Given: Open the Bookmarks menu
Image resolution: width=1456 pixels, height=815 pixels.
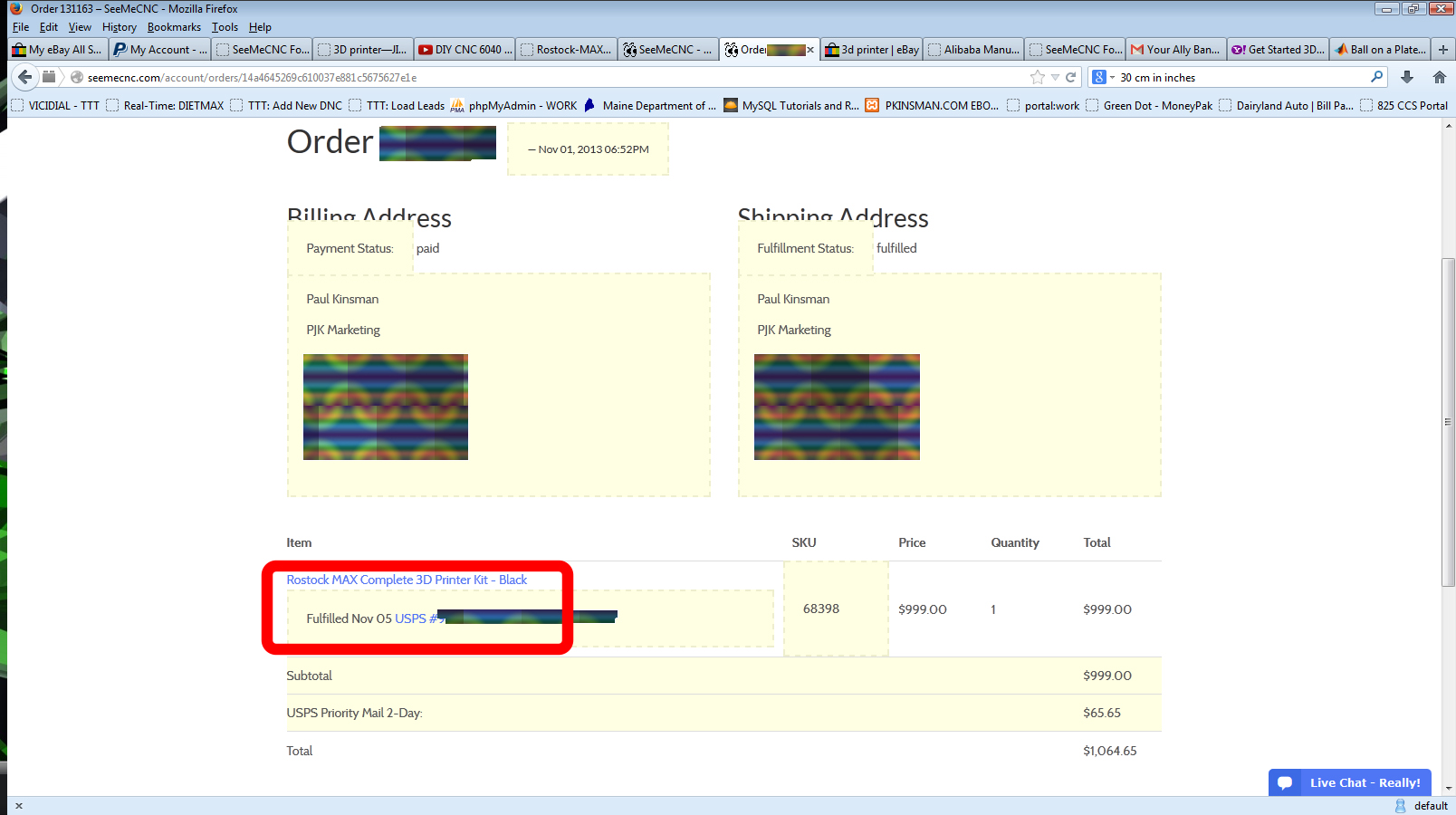Looking at the screenshot, I should tap(174, 27).
